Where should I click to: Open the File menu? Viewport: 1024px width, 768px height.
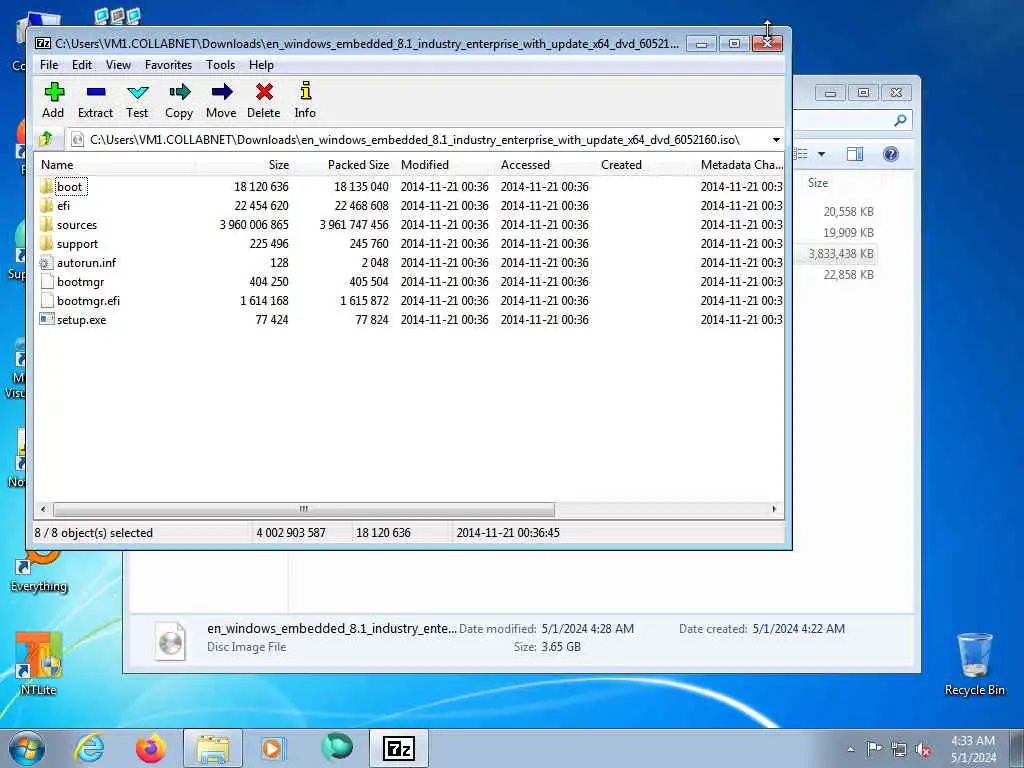[x=49, y=65]
